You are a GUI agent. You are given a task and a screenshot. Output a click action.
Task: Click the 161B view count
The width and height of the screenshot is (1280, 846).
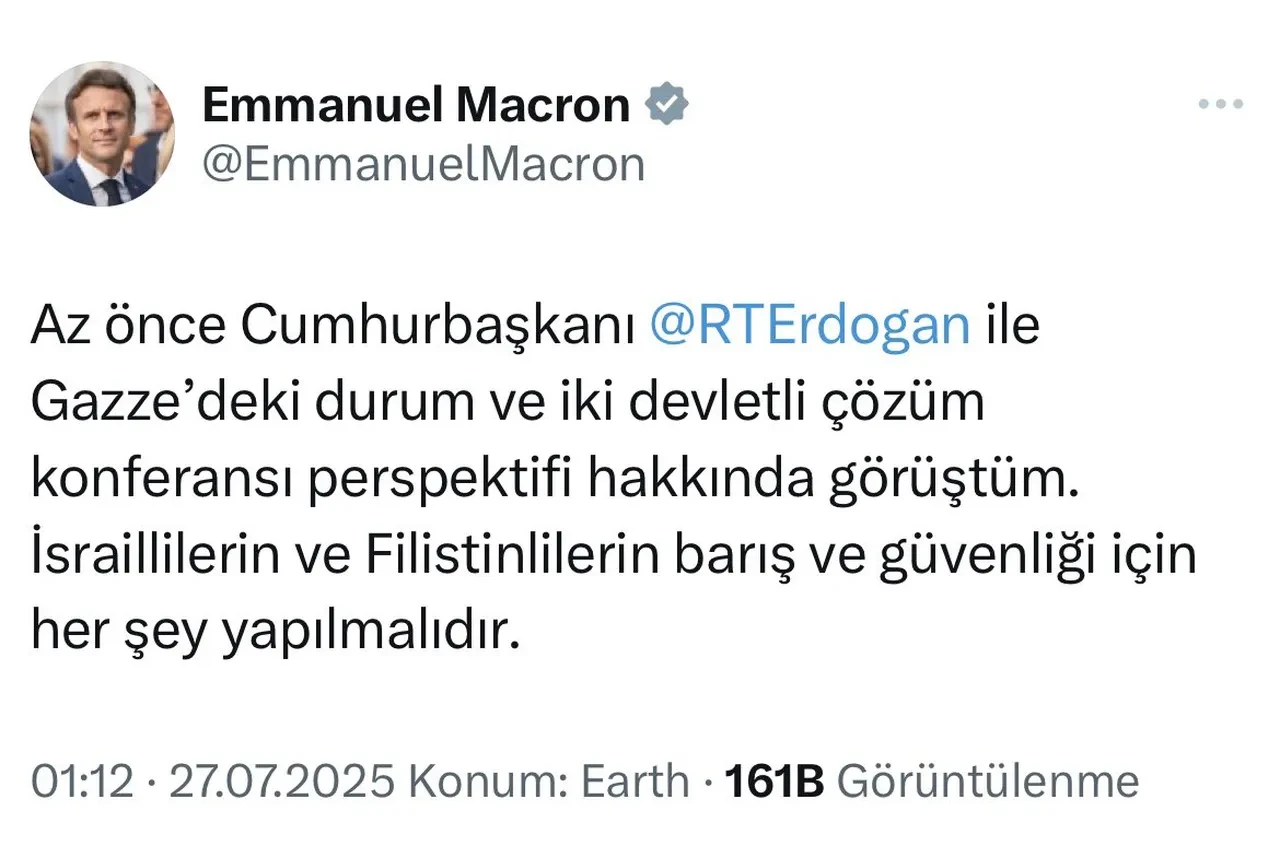pos(774,781)
